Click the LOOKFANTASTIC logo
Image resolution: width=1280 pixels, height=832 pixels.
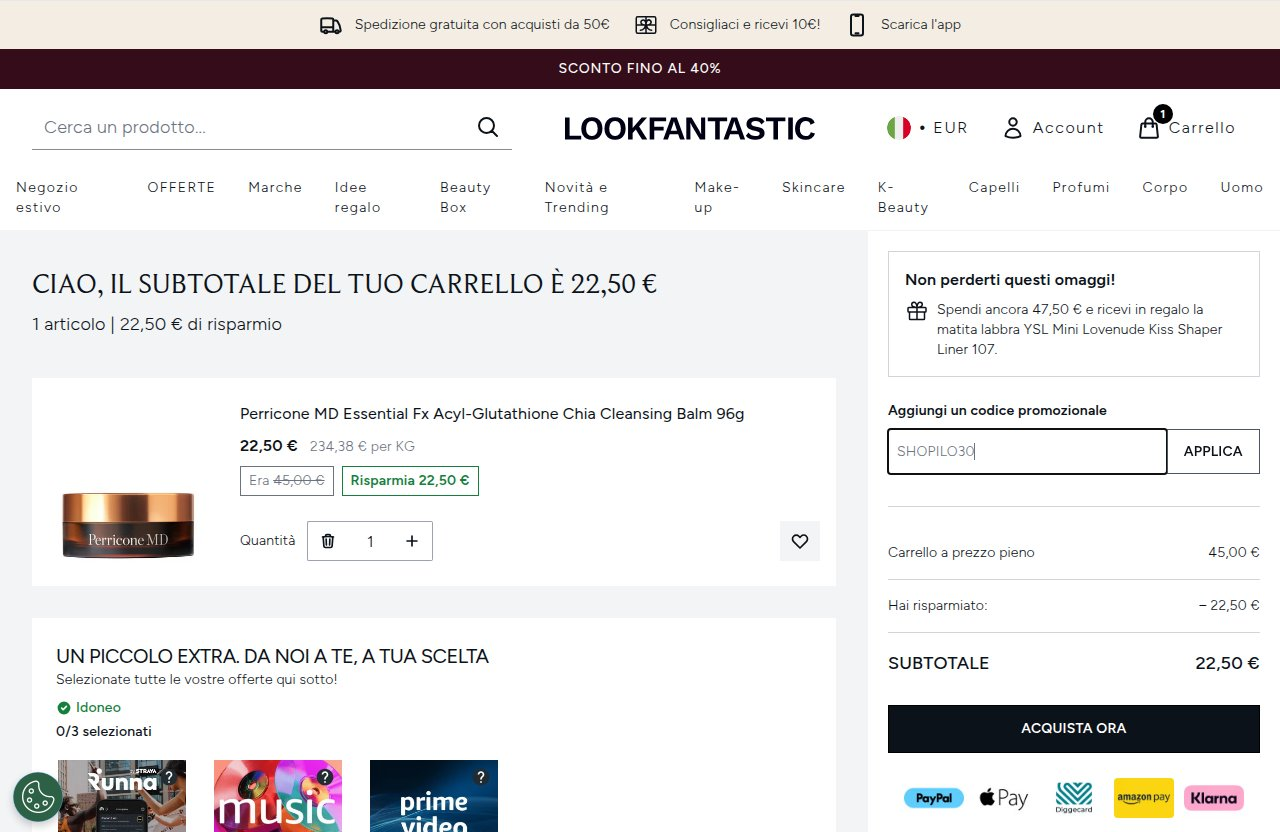point(689,128)
